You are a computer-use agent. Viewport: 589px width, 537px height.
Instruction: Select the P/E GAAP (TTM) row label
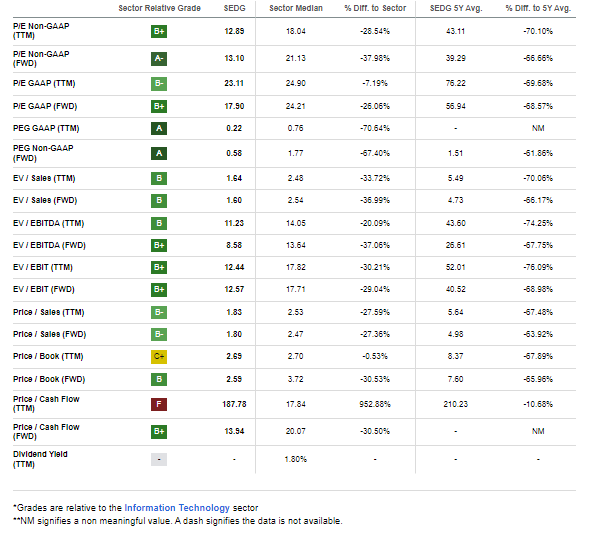(x=44, y=83)
